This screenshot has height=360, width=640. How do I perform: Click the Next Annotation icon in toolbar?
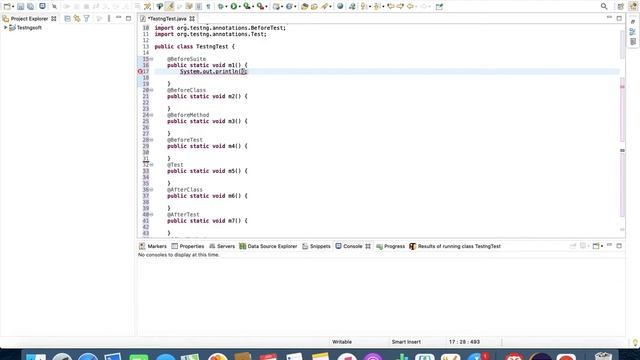pos(364,7)
